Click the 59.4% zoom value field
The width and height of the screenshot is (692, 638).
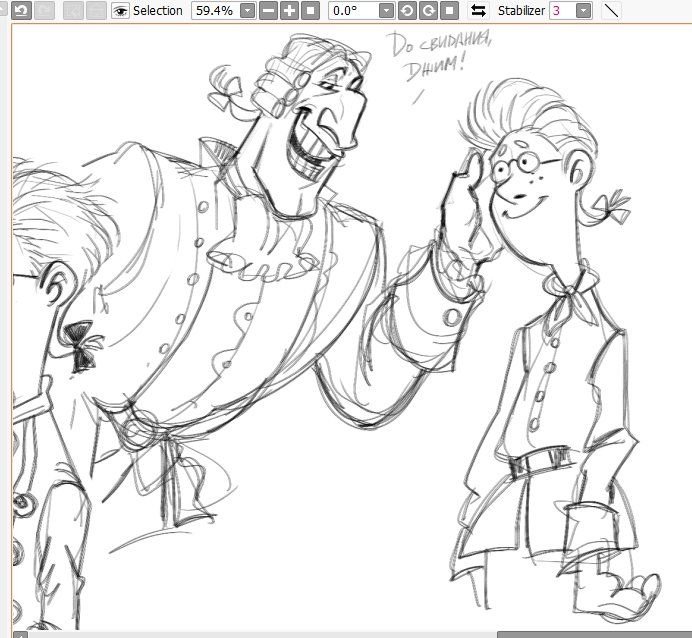pyautogui.click(x=214, y=10)
